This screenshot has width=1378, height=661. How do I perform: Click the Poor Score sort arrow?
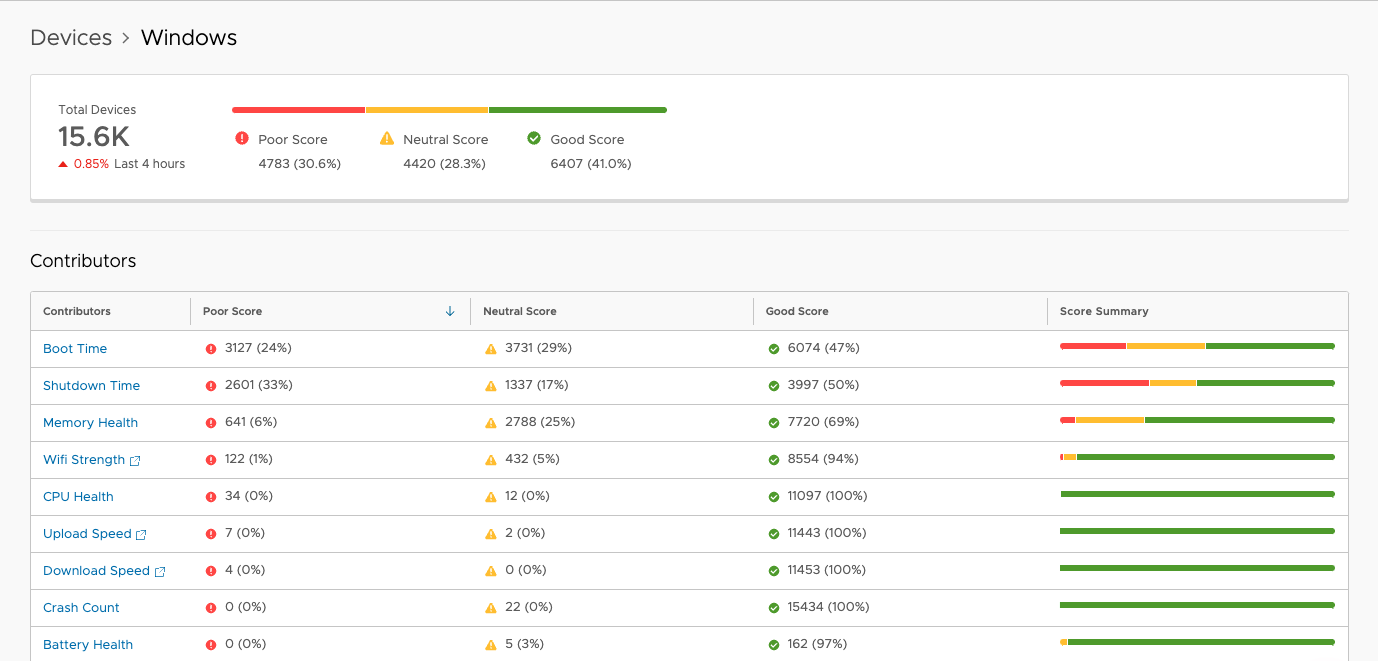[x=450, y=311]
